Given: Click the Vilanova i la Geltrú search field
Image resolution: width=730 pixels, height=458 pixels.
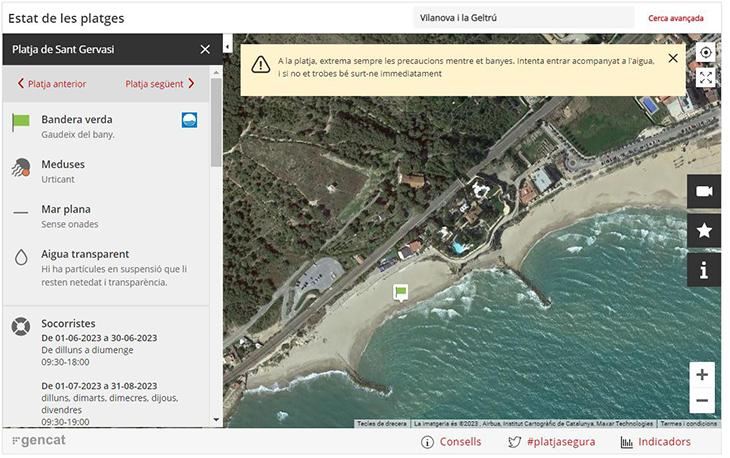Looking at the screenshot, I should (523, 18).
